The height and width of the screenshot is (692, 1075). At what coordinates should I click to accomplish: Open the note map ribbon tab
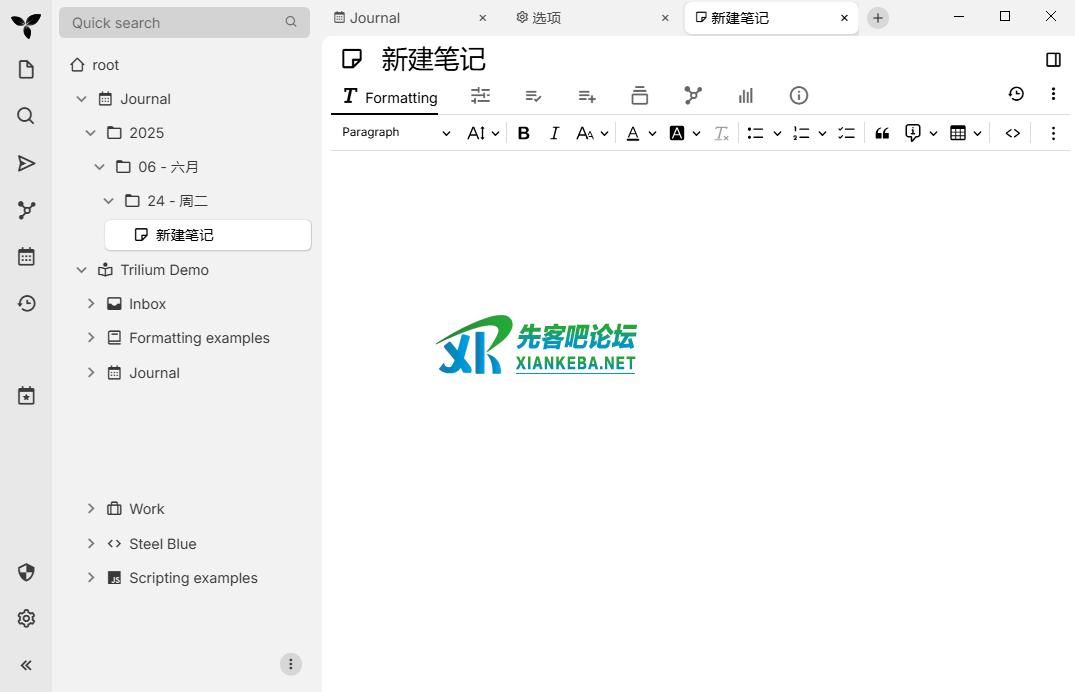pyautogui.click(x=693, y=96)
